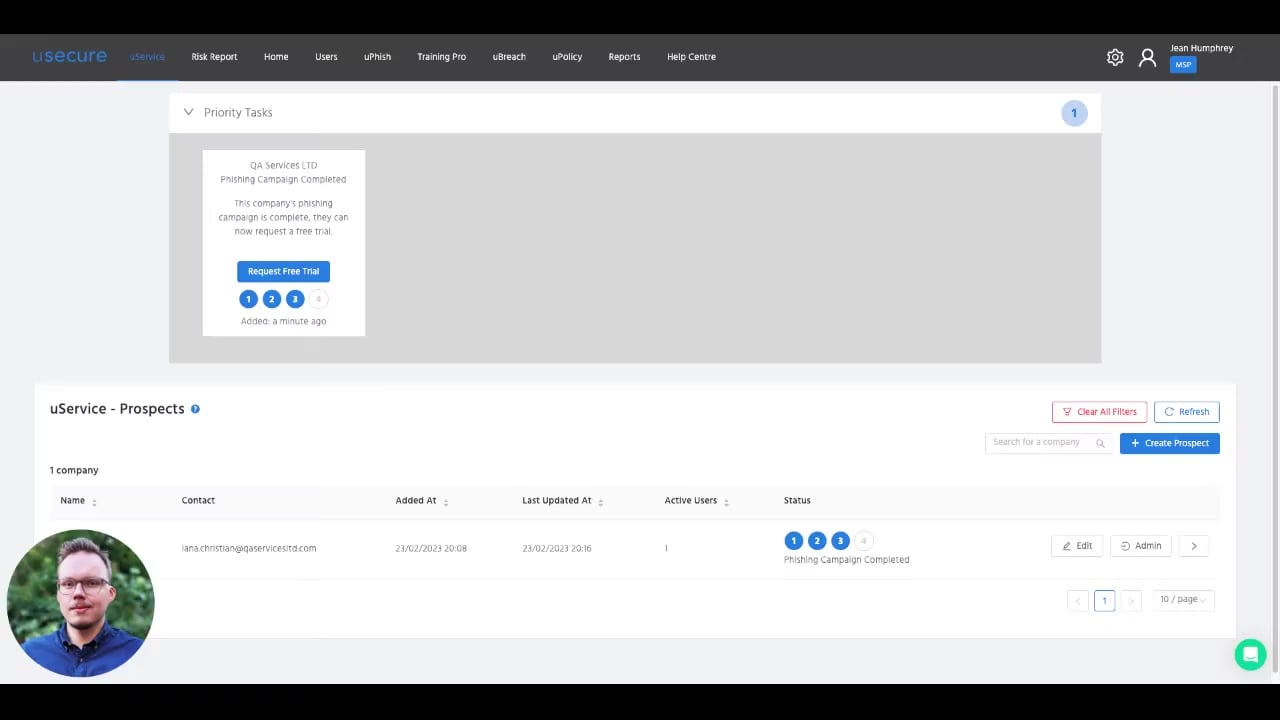Screen dimensions: 1280x720
Task: Click the 23/02/2023 20:16 updated date
Action: 556,548
